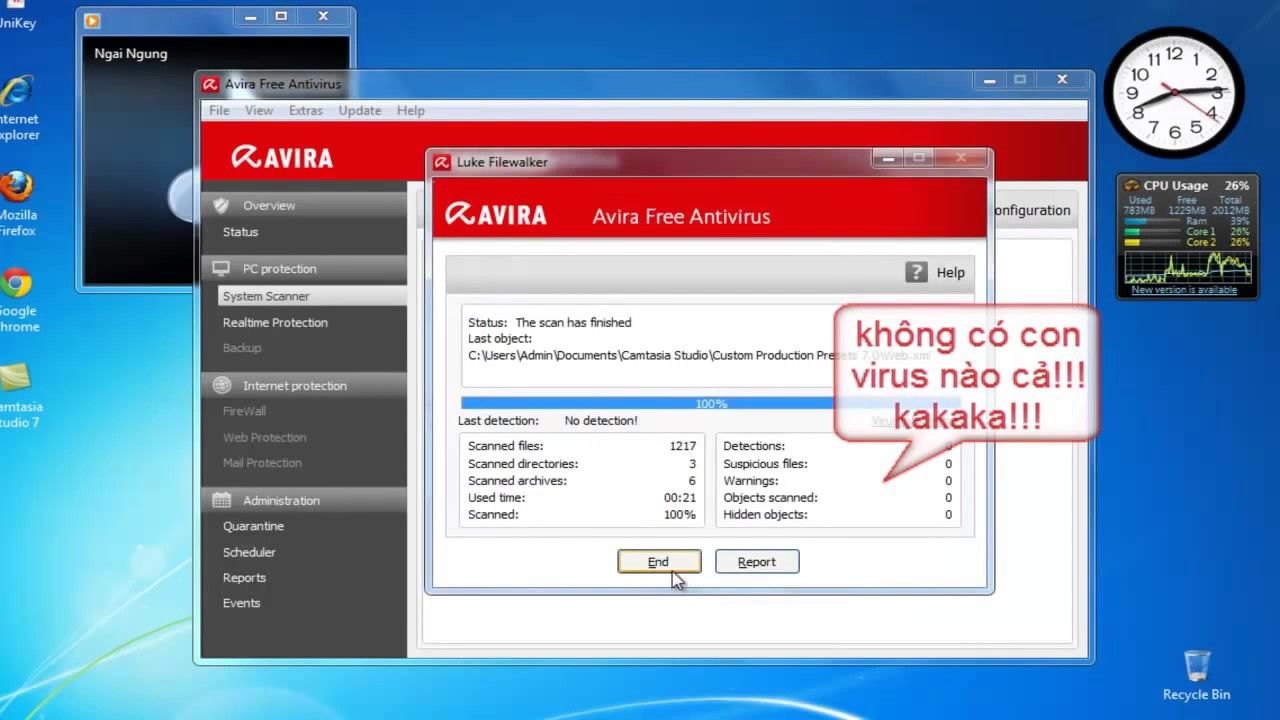Open Quarantine in the sidebar

[253, 526]
